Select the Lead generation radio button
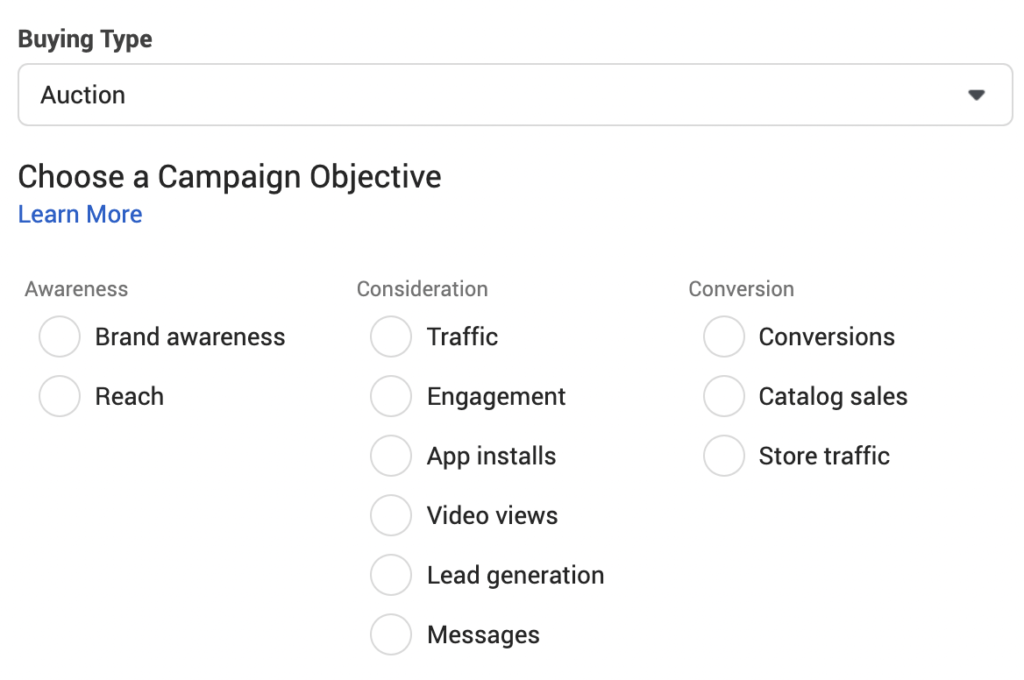 coord(391,575)
